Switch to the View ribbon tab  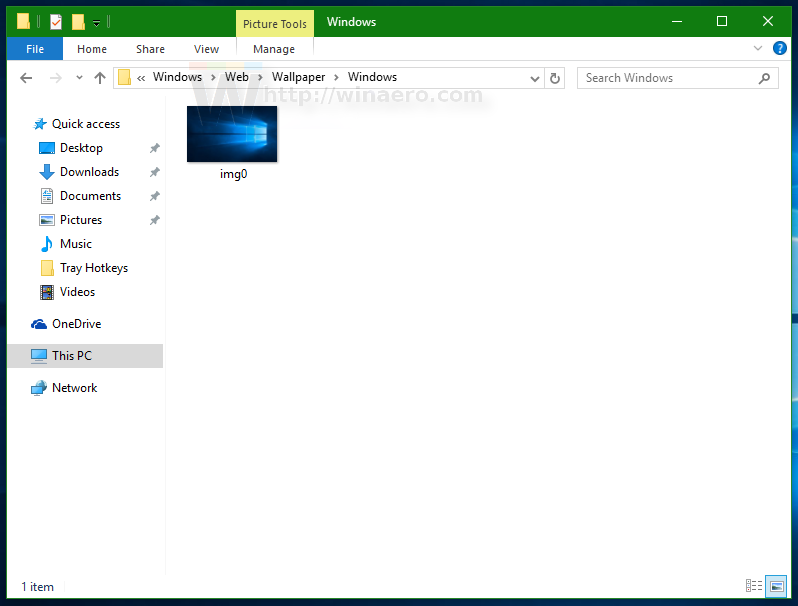pos(206,49)
